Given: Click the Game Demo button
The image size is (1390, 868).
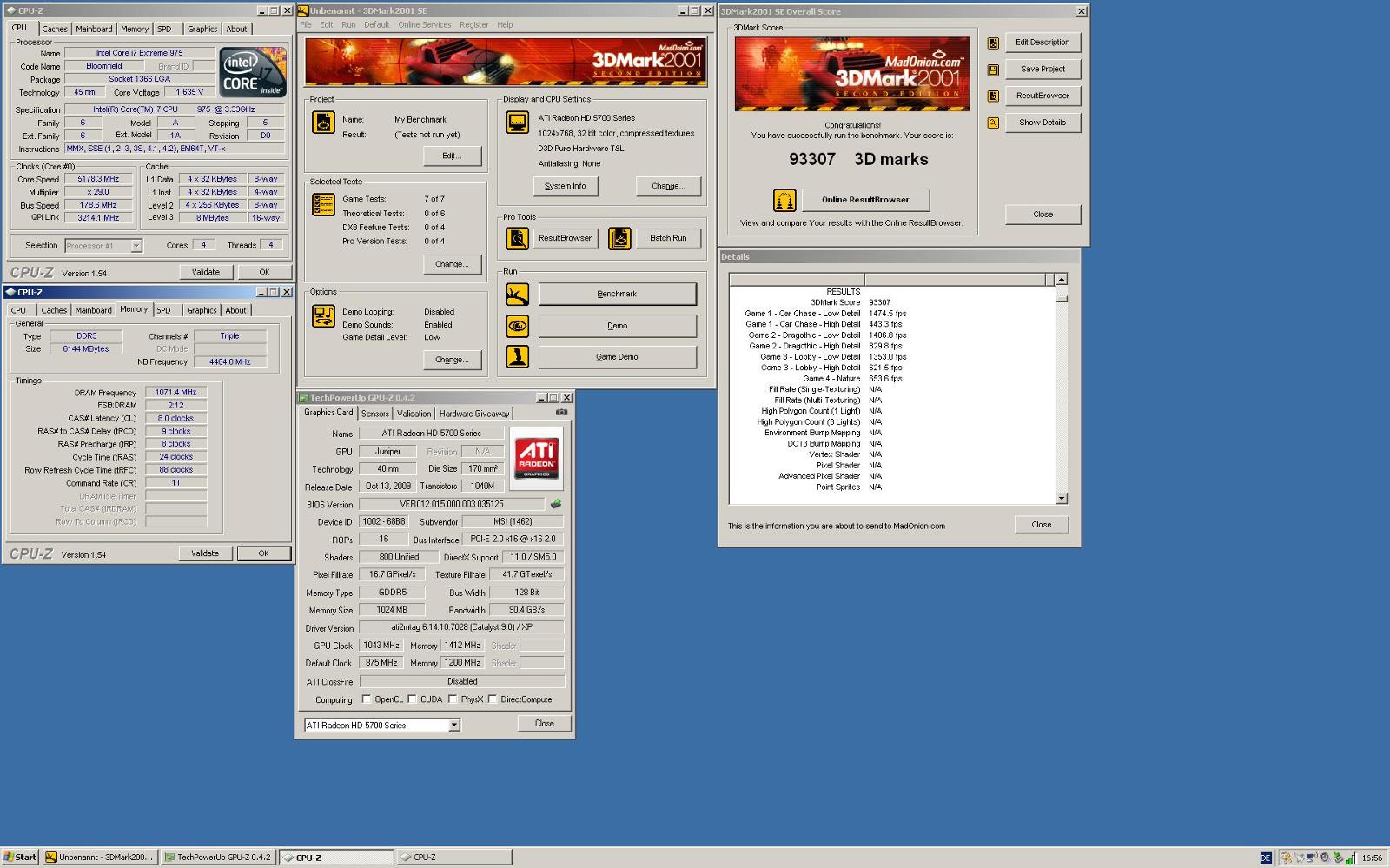Looking at the screenshot, I should 617,357.
